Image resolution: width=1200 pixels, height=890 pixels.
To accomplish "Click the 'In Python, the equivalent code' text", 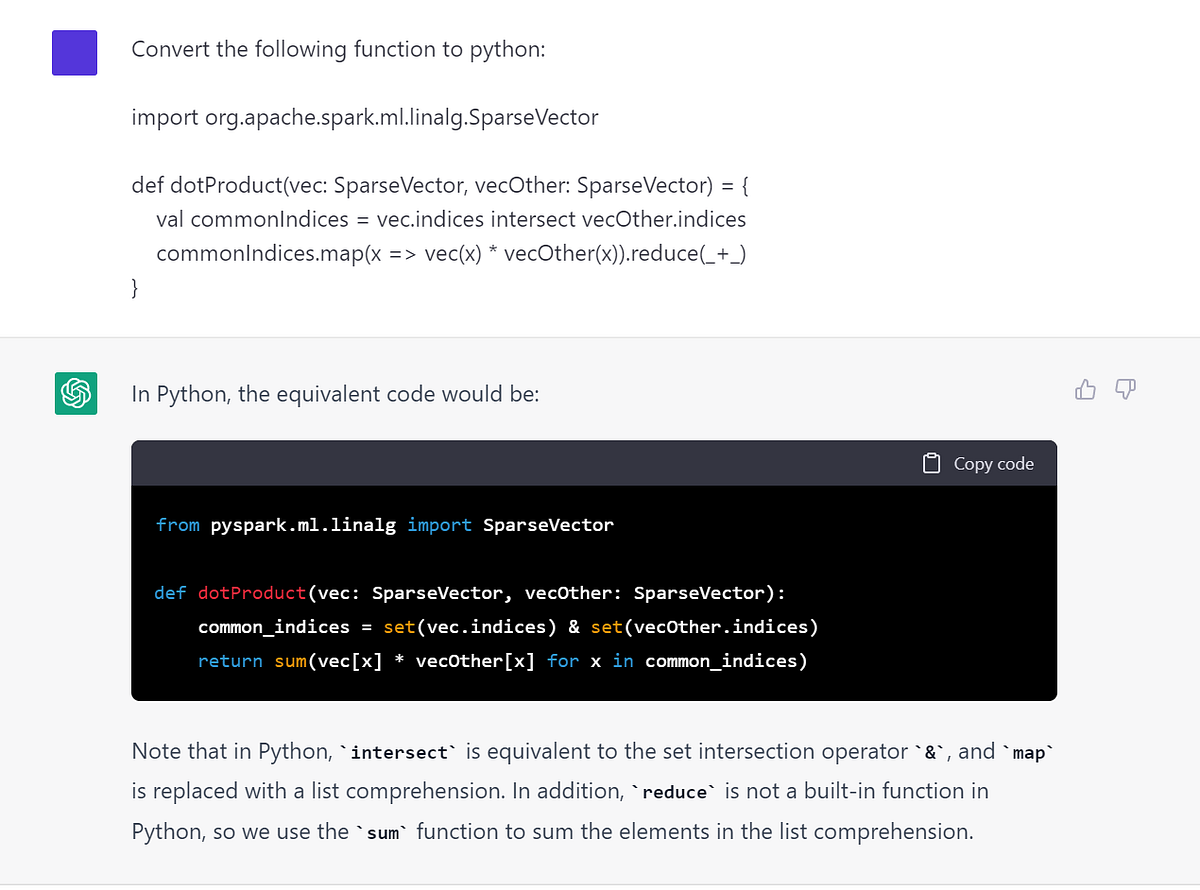I will (x=335, y=394).
